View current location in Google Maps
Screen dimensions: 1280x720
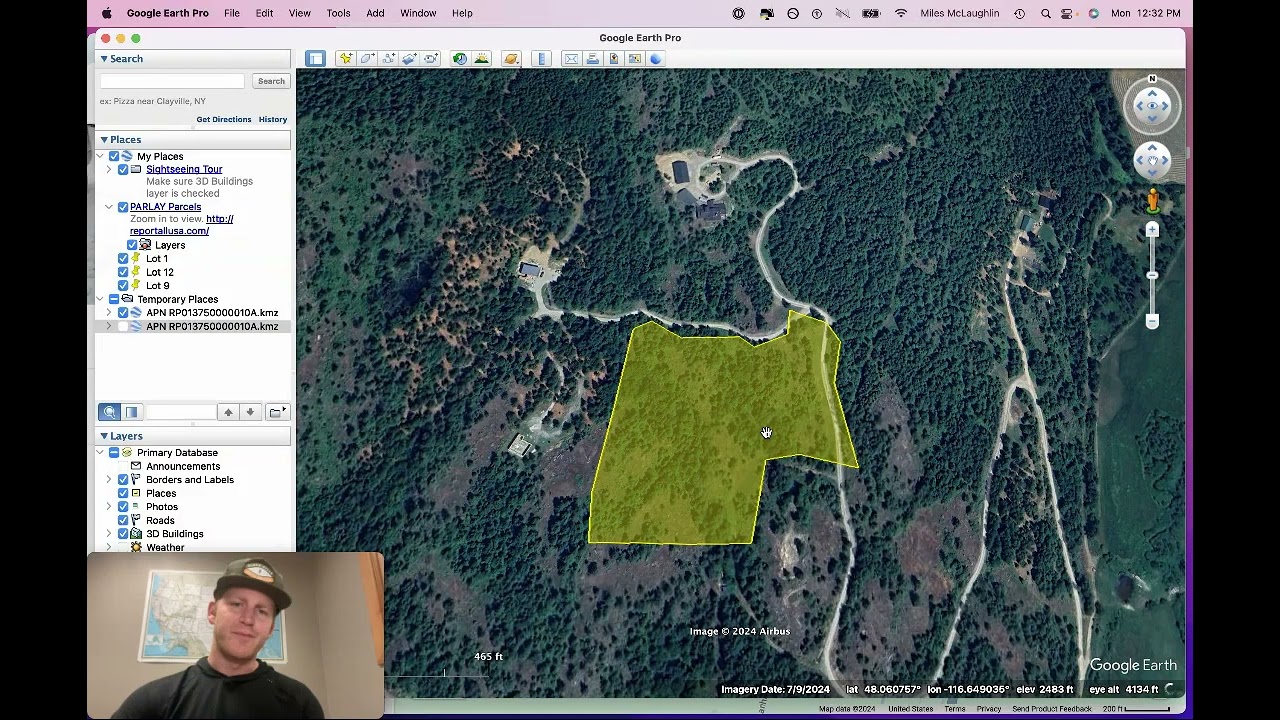point(635,59)
